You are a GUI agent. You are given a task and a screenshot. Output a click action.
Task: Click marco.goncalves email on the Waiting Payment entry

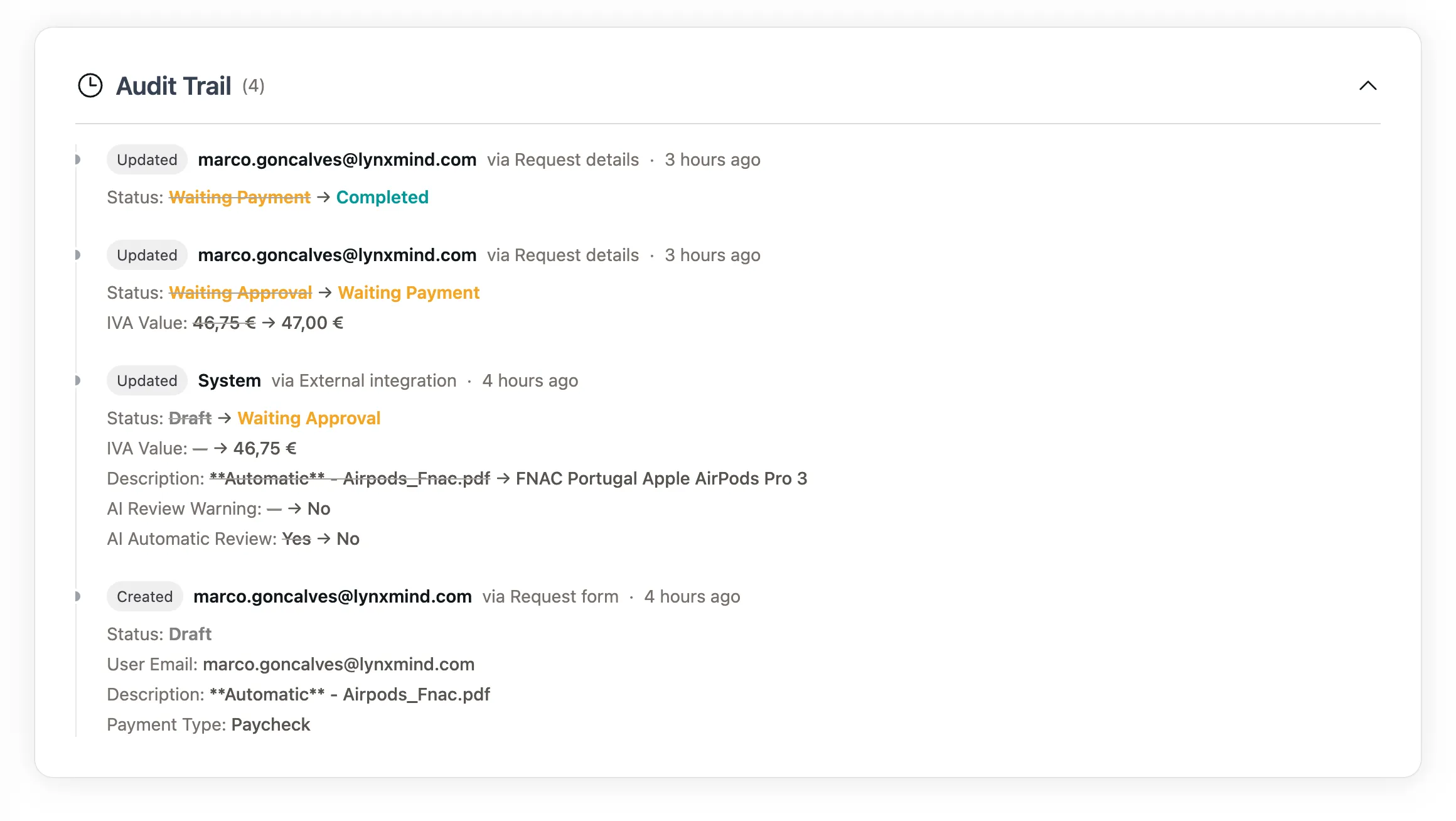tap(337, 255)
